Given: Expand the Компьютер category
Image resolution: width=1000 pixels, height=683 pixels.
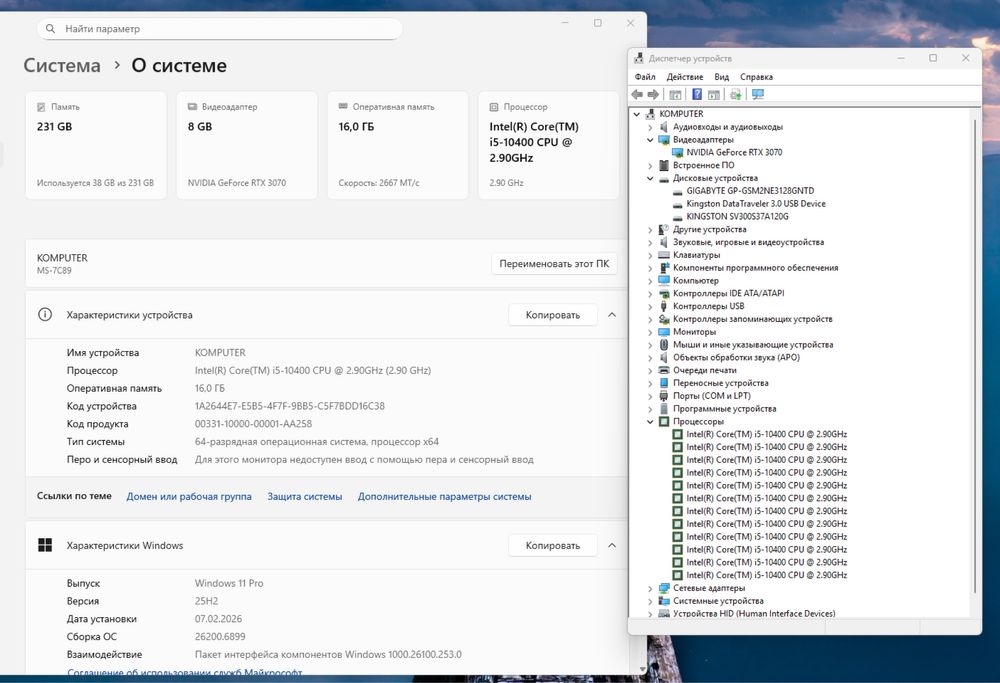Looking at the screenshot, I should click(650, 281).
